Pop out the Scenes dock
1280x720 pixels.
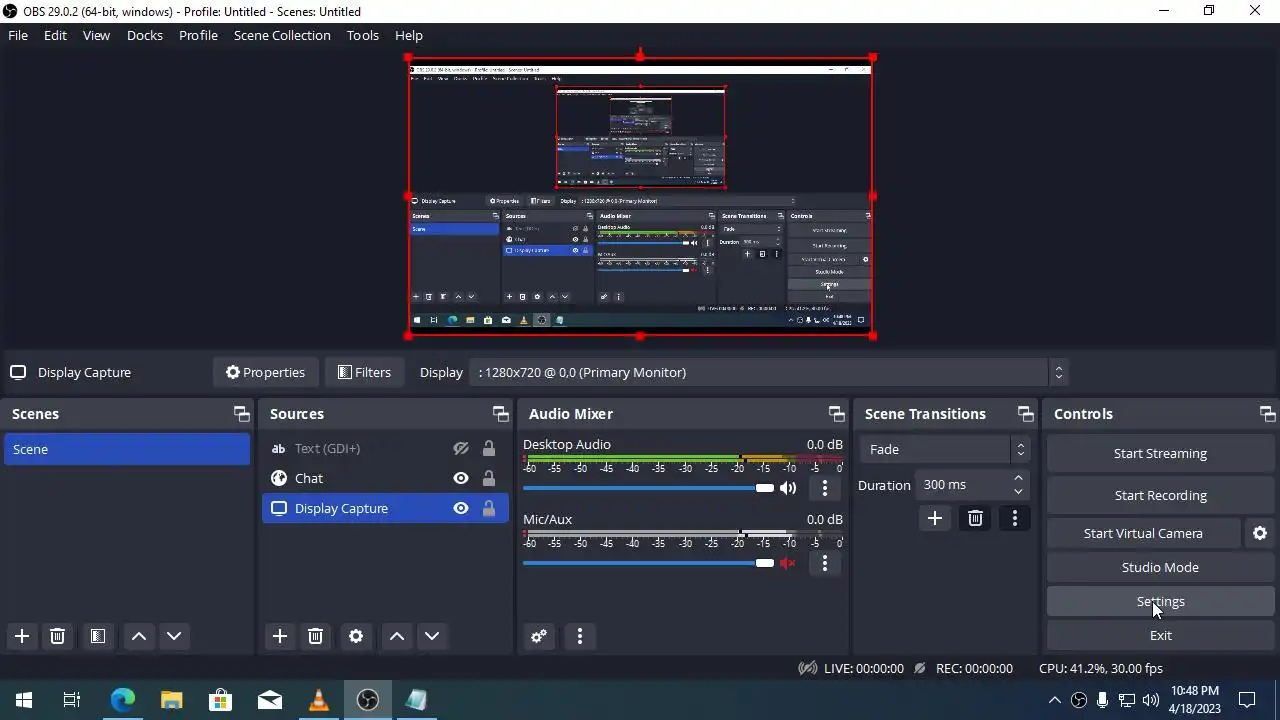point(241,414)
